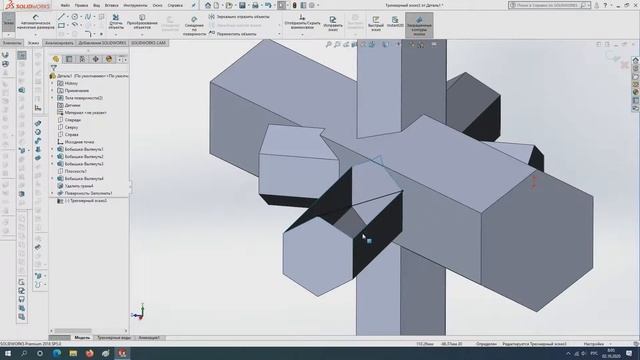Click Отсечь объекты trim tool
This screenshot has height=360, width=640.
tap(116, 22)
